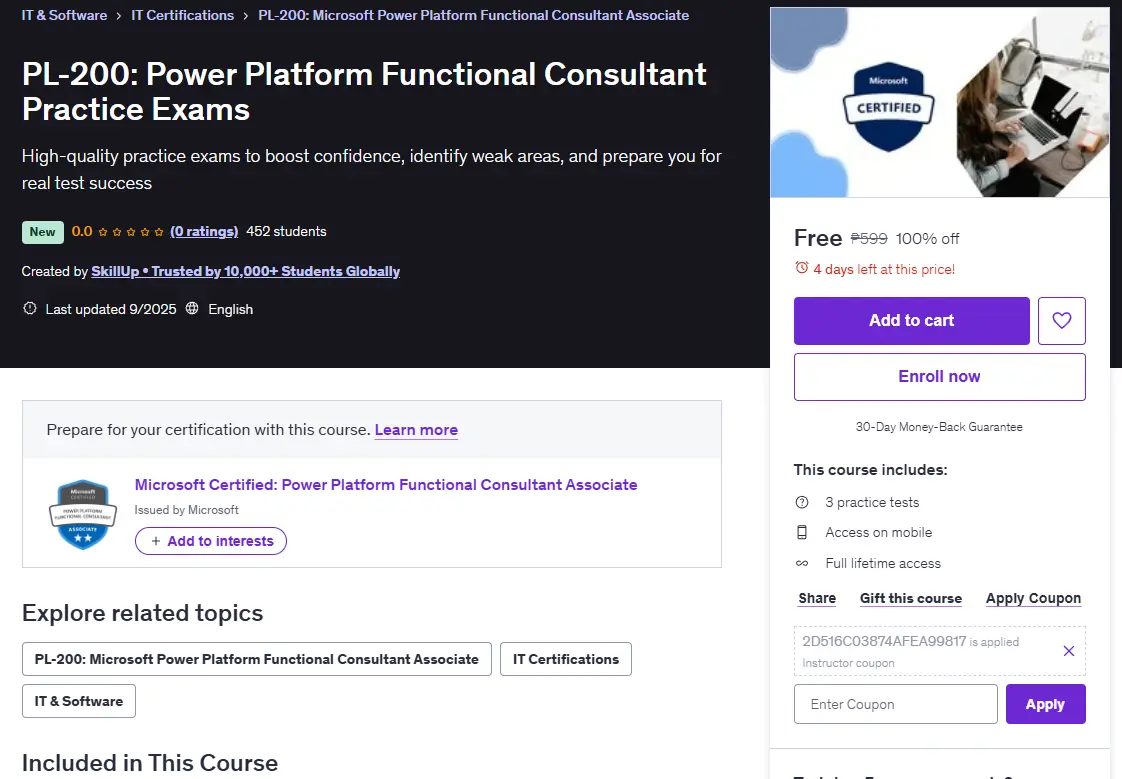Click the alarm clock icon near days left
The width and height of the screenshot is (1122, 779).
pos(801,268)
